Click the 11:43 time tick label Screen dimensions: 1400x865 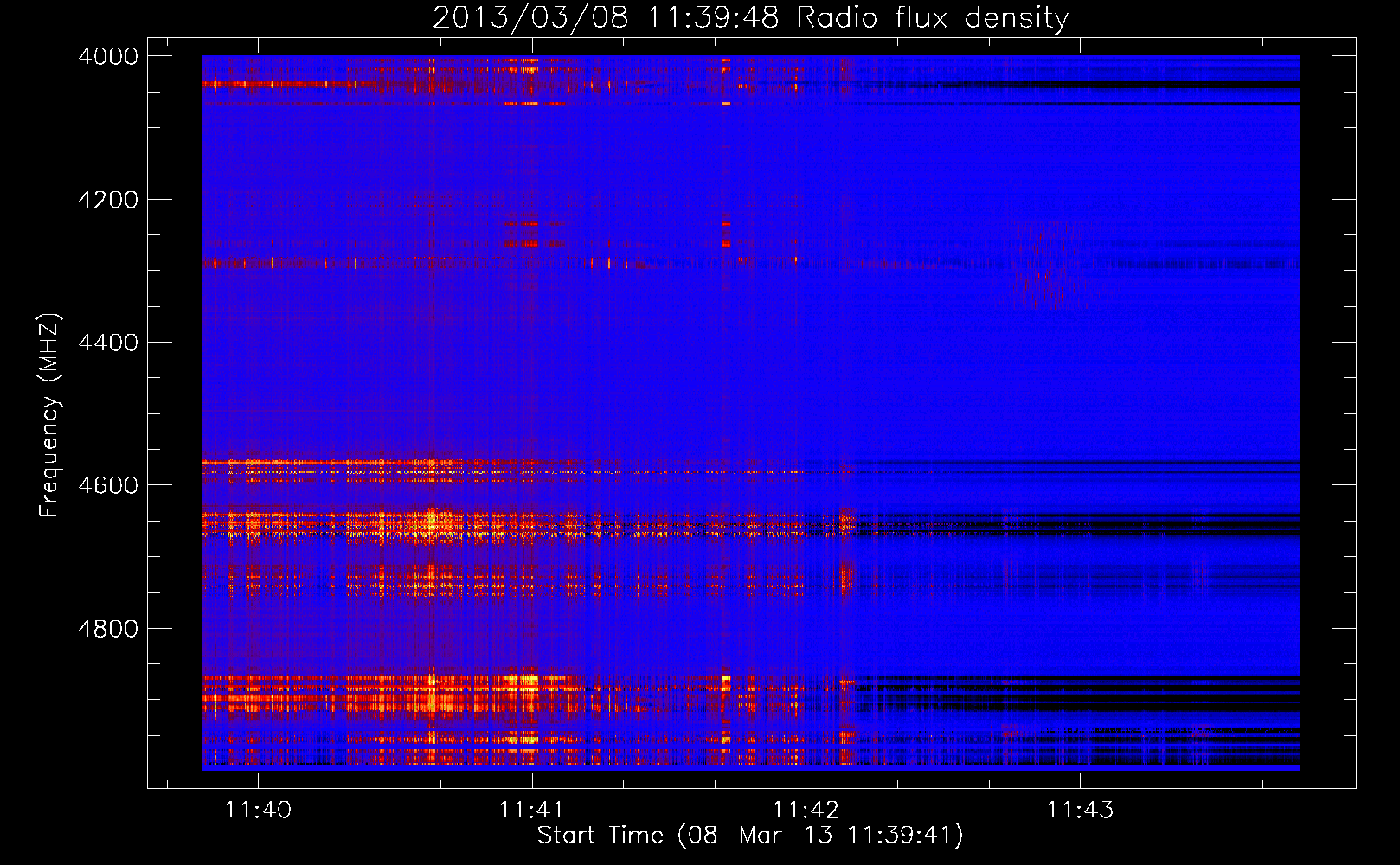[1080, 810]
